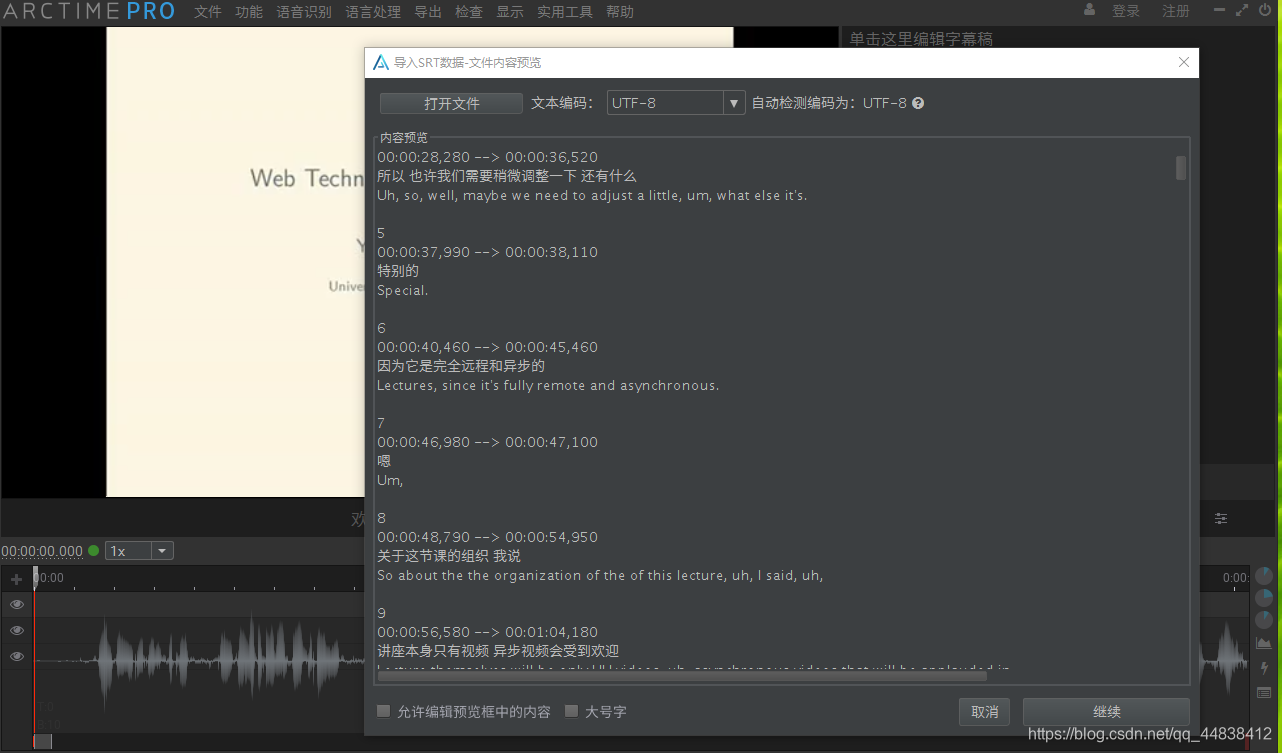
Task: Click the ARCTIME PRO logo
Action: [88, 12]
